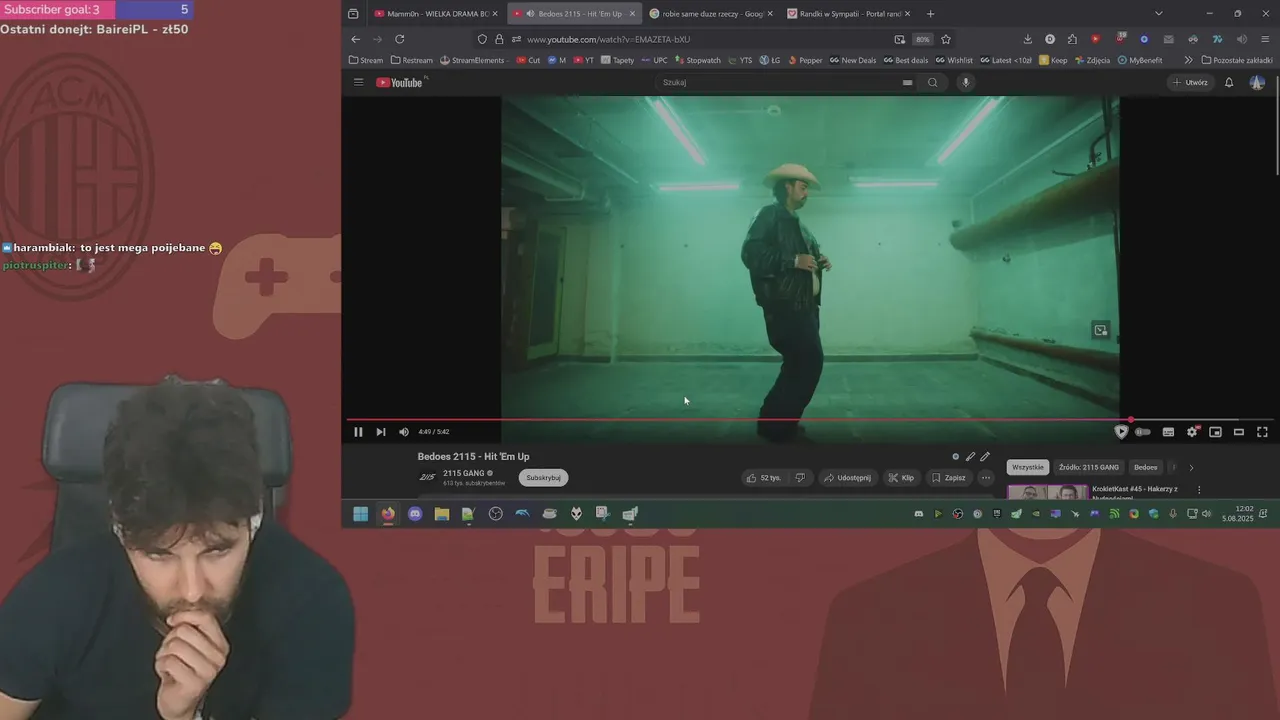Click Zapisz to save video
This screenshot has width=1280, height=720.
[948, 478]
